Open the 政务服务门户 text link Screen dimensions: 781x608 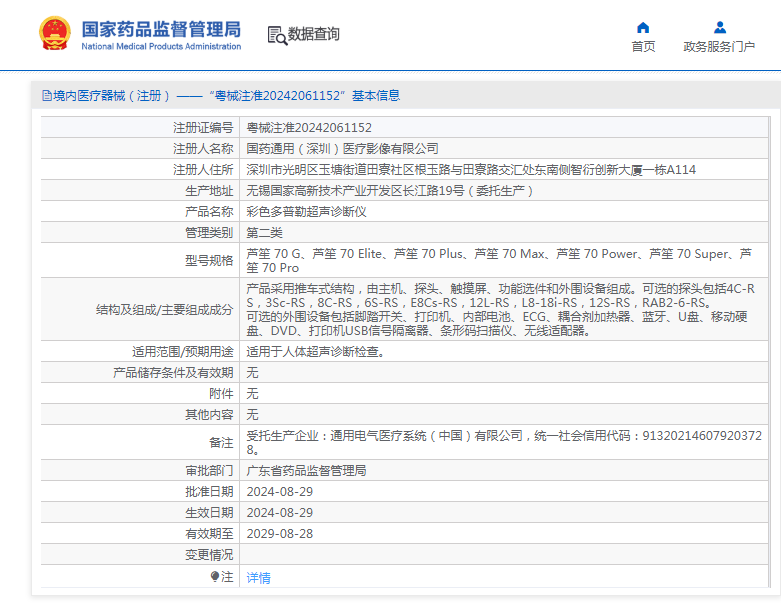point(719,47)
